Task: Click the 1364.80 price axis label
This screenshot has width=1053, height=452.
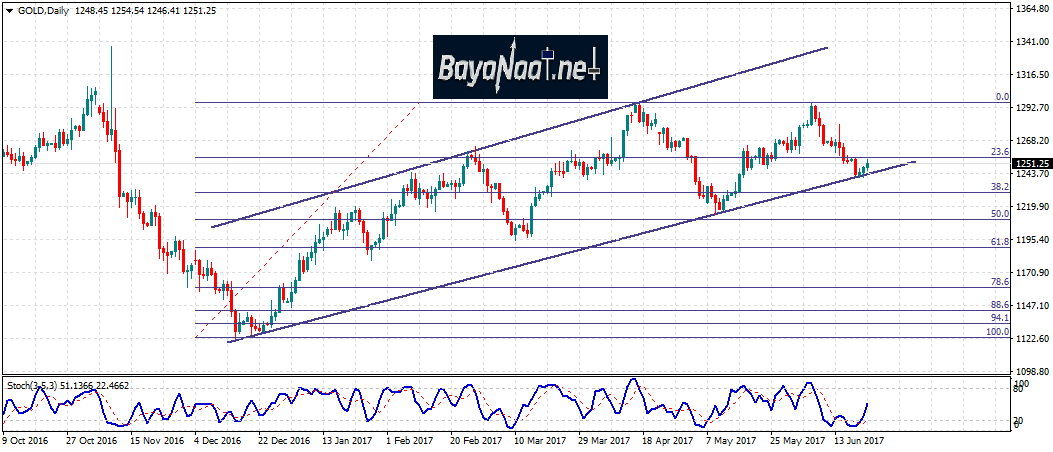Action: click(1032, 9)
